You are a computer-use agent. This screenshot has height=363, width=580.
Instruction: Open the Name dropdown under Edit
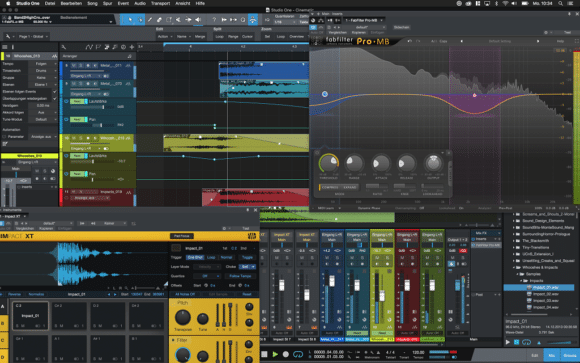coord(183,37)
